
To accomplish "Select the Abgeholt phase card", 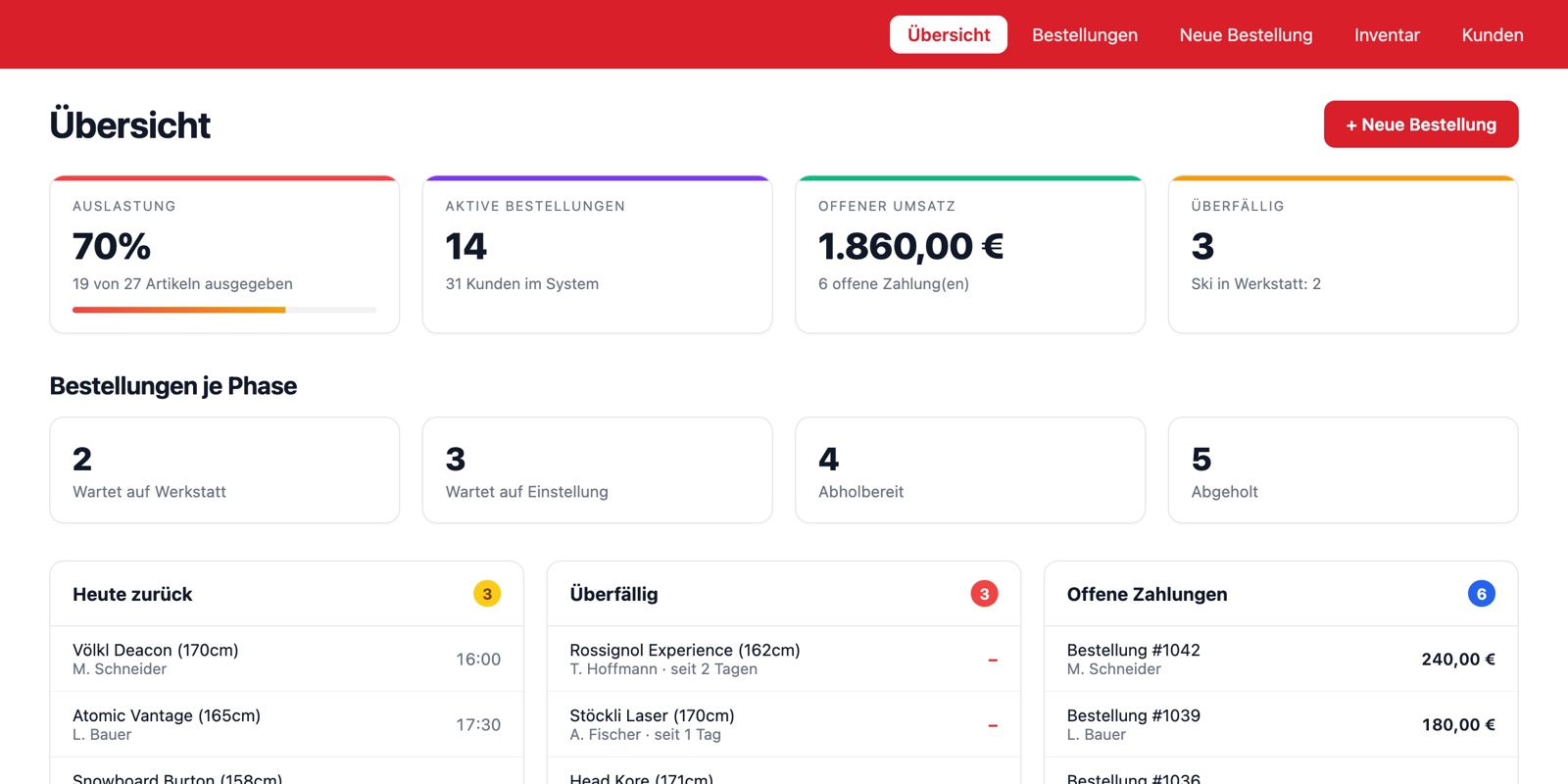I will (1343, 470).
